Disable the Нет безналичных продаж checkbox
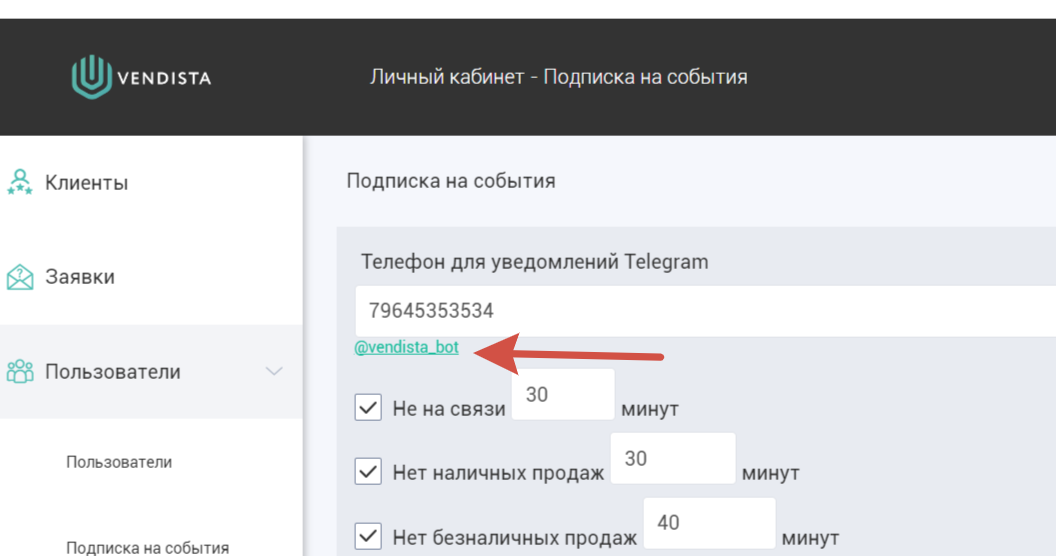 point(368,536)
